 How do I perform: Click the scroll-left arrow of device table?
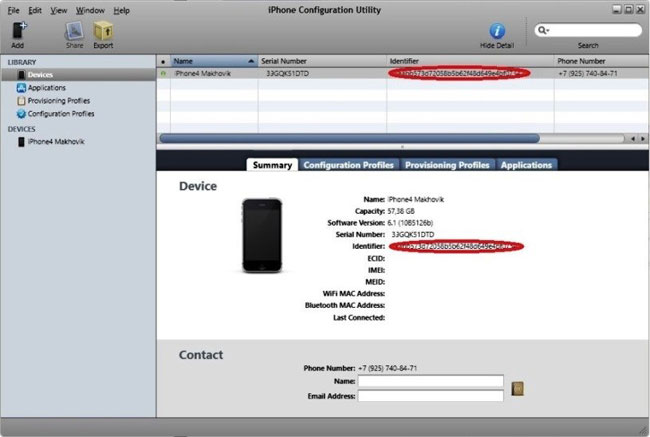pyautogui.click(x=633, y=138)
